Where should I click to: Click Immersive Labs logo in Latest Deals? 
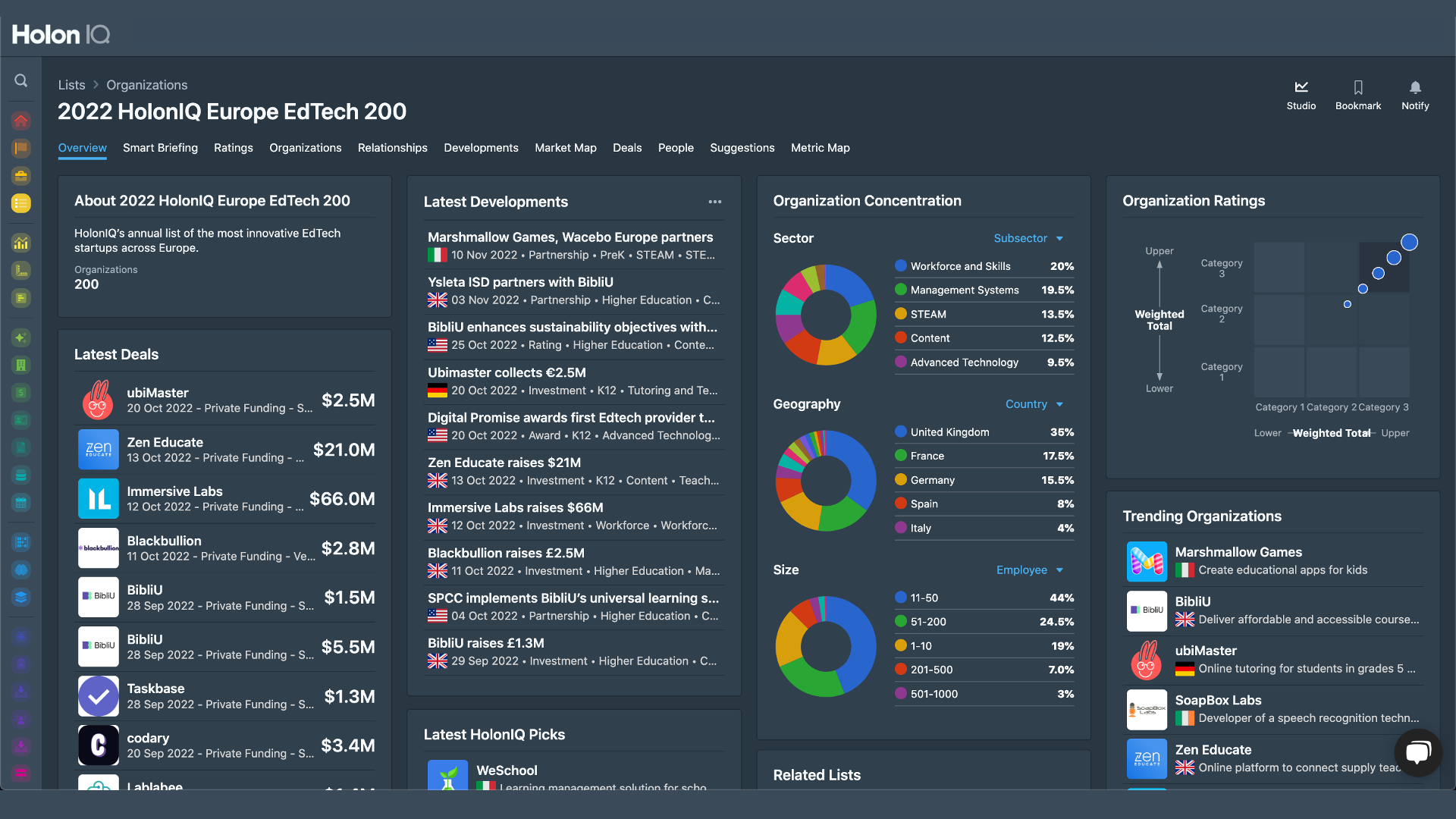(x=99, y=498)
